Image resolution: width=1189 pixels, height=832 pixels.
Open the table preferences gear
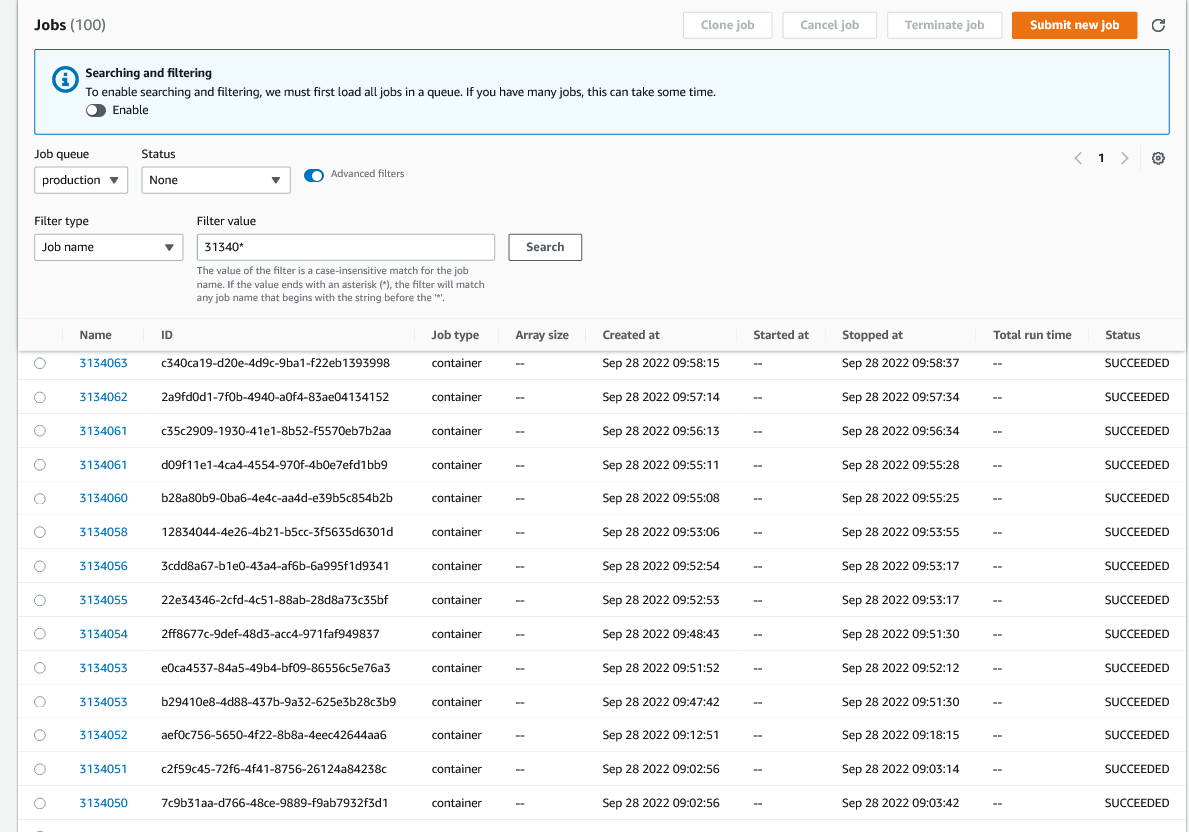(1158, 158)
